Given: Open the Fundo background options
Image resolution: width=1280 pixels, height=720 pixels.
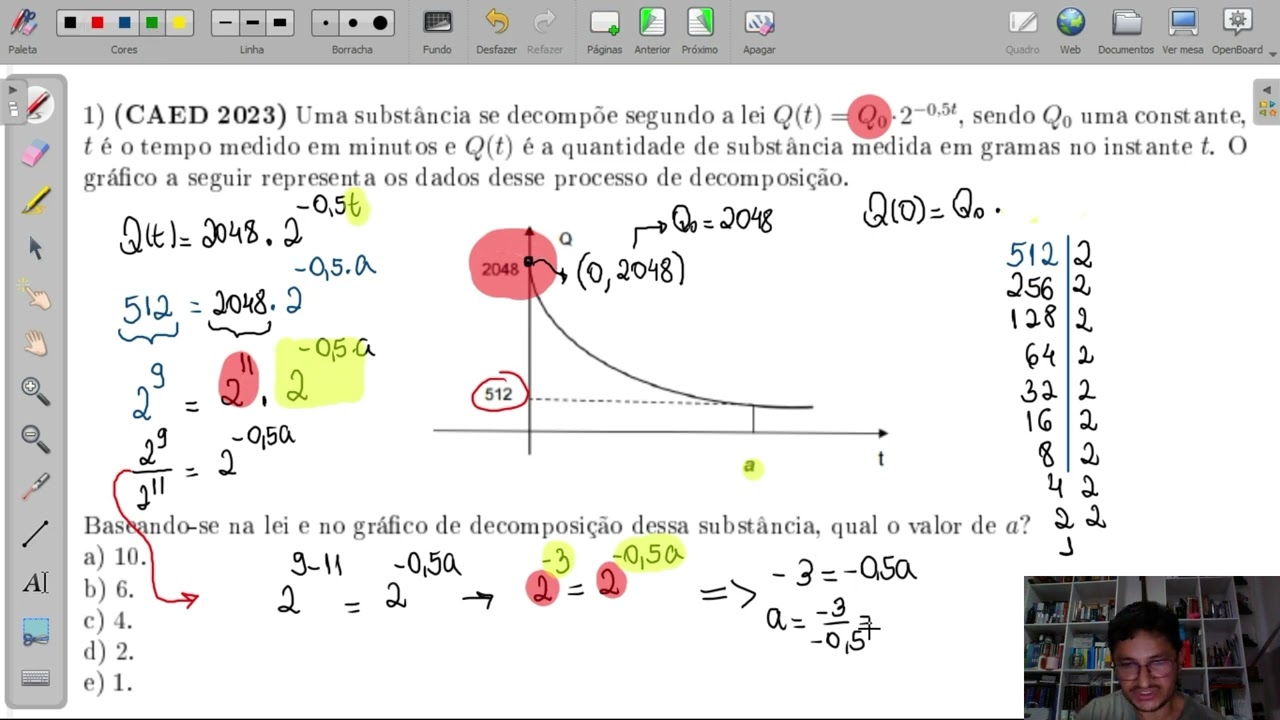Looking at the screenshot, I should pyautogui.click(x=437, y=30).
